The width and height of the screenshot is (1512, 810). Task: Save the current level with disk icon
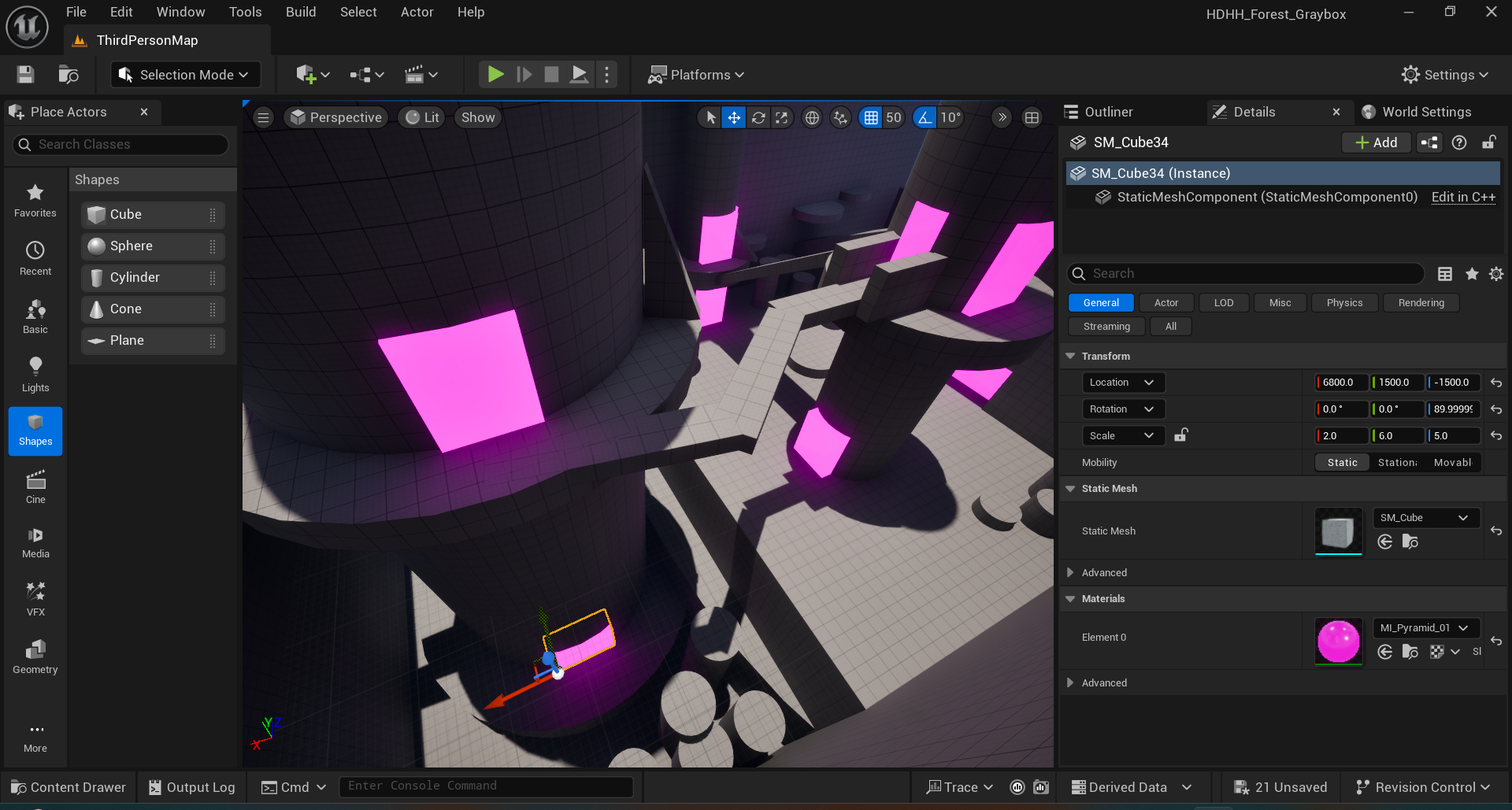[26, 75]
